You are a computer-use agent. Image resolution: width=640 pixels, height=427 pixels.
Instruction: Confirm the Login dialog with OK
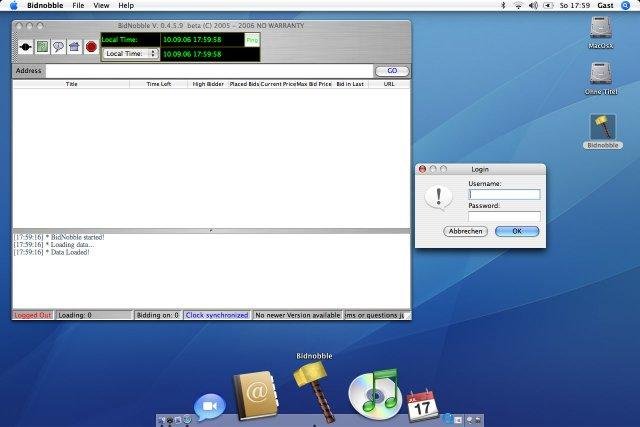coord(517,231)
